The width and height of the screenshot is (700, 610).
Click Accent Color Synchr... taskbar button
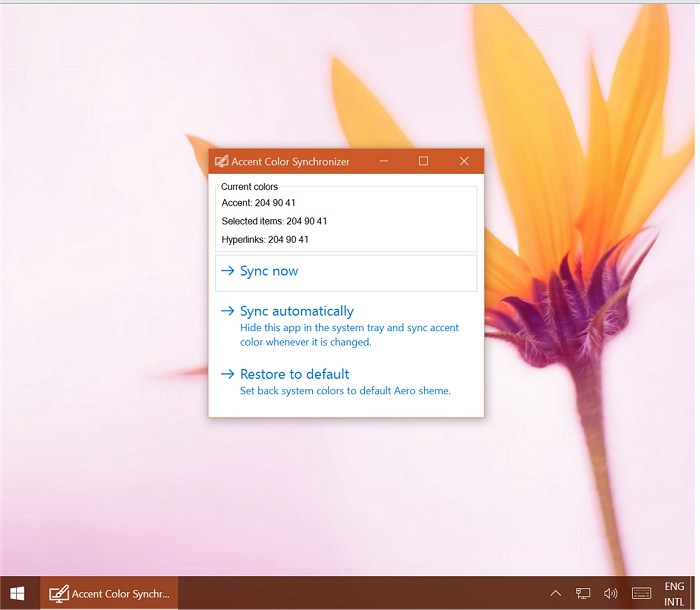click(109, 593)
